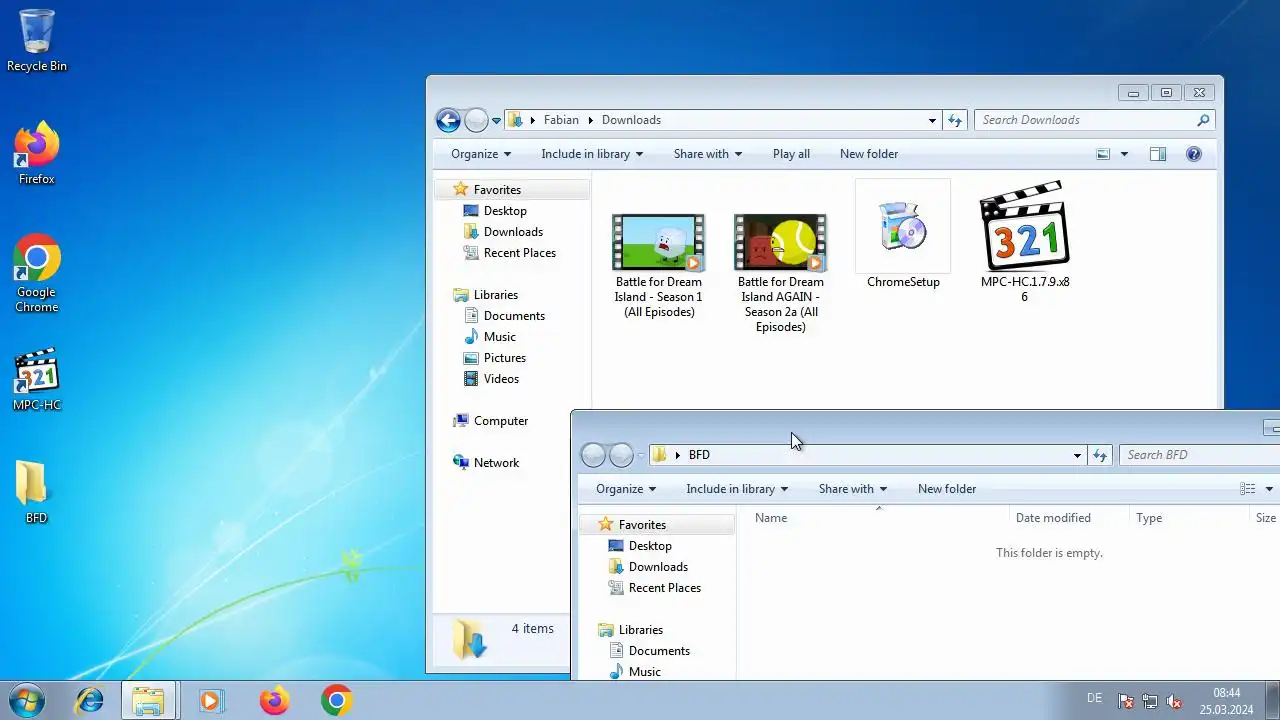The width and height of the screenshot is (1280, 720).
Task: Change view icon in BFD window
Action: tap(1247, 489)
